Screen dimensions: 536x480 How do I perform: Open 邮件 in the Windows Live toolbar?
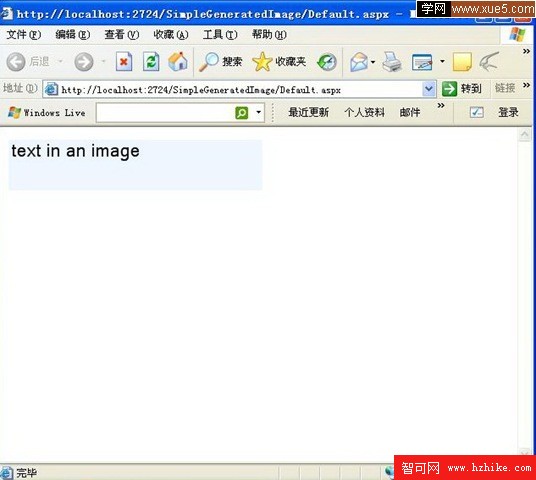410,112
